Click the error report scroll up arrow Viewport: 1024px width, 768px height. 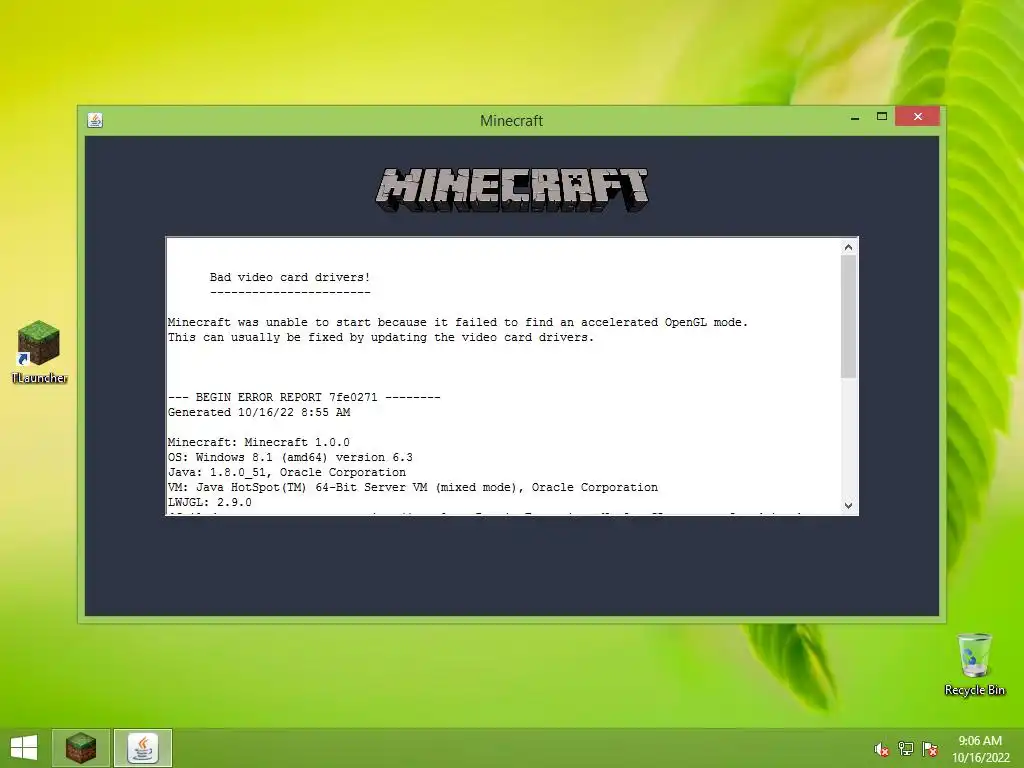(848, 247)
